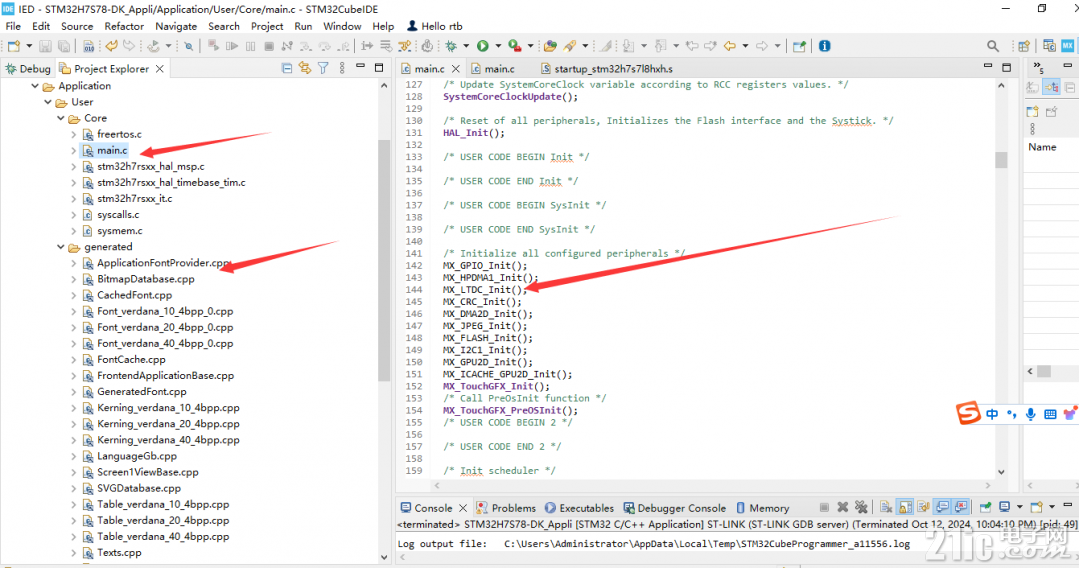Collapse the User folder
Image resolution: width=1079 pixels, height=568 pixels.
[48, 102]
